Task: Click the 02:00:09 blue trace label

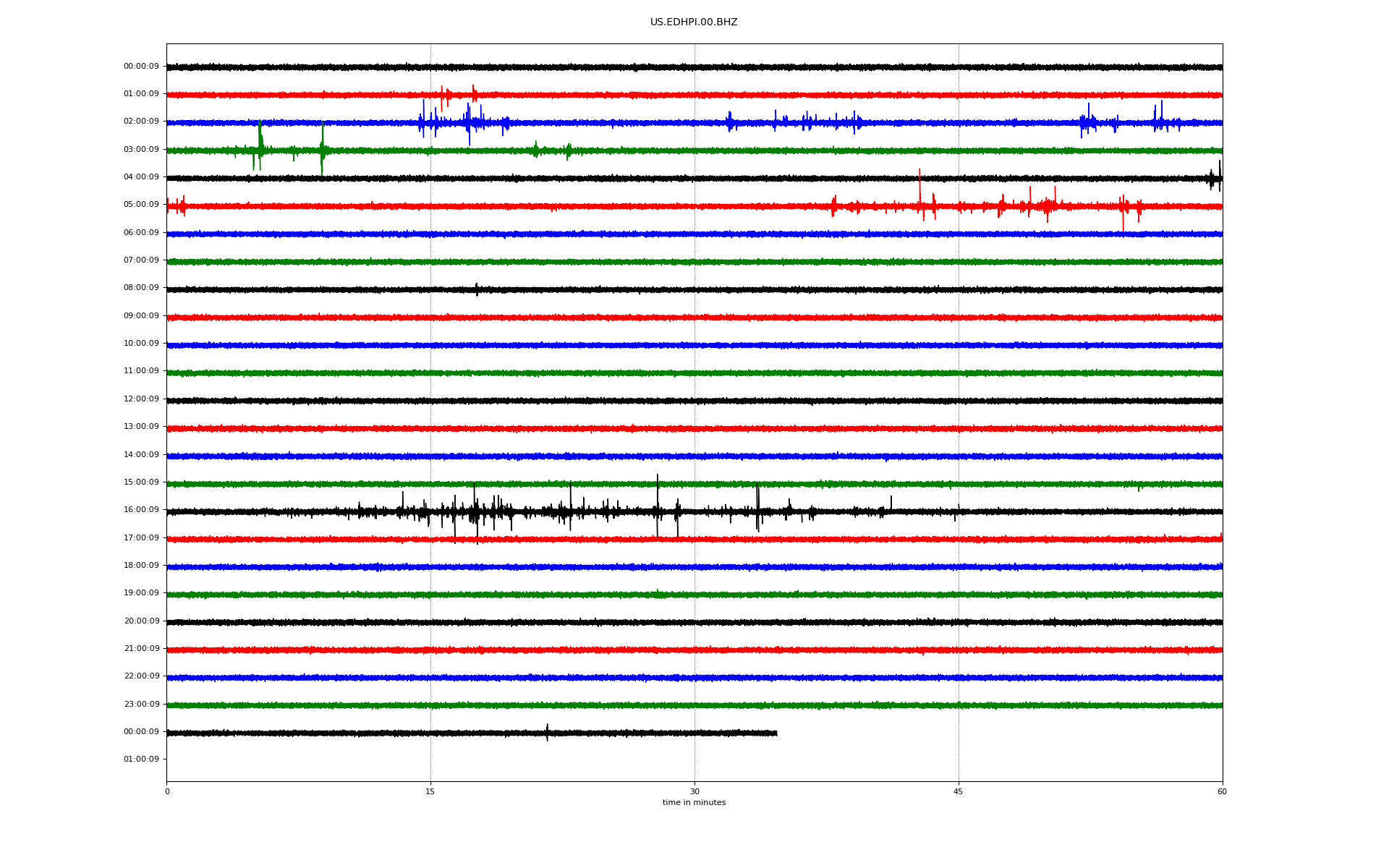Action: [141, 122]
